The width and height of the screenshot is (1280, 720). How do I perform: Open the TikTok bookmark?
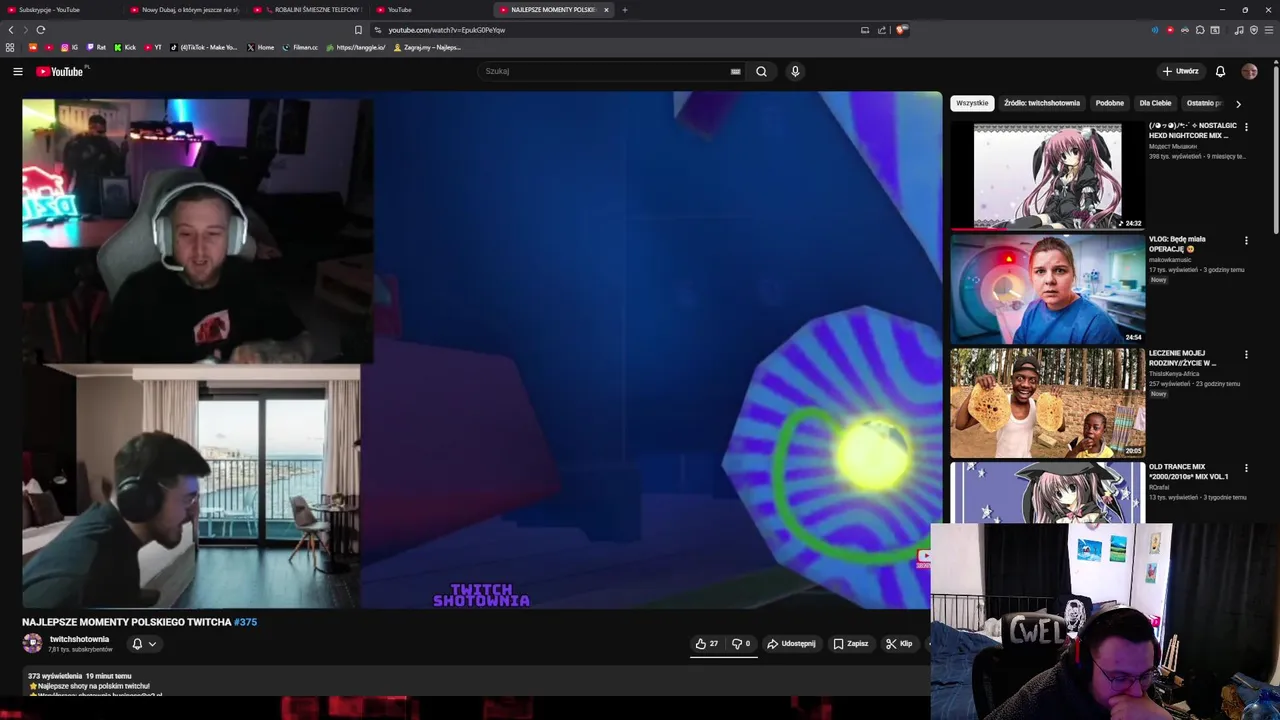[x=204, y=47]
